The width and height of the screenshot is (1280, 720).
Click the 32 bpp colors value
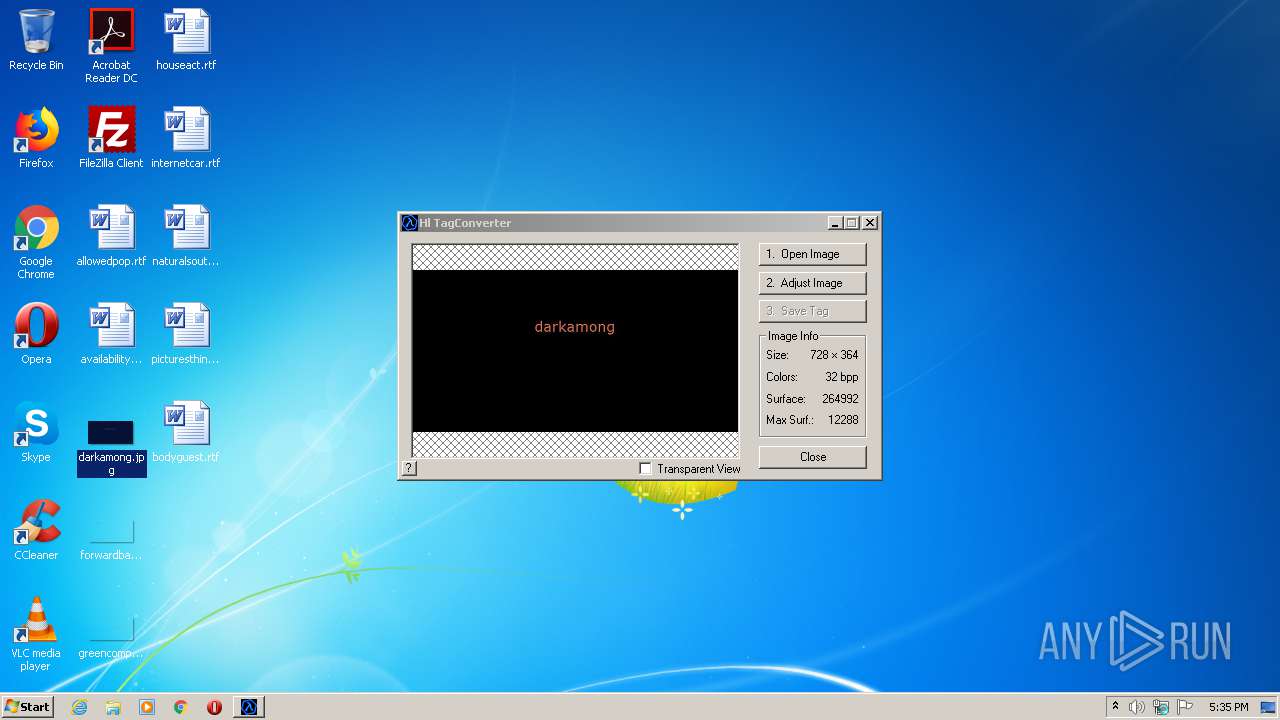click(x=842, y=377)
